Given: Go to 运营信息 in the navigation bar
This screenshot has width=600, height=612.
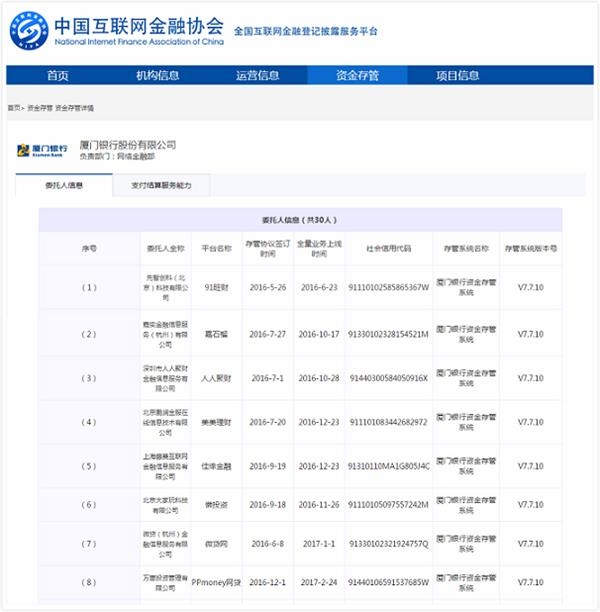Looking at the screenshot, I should (258, 75).
